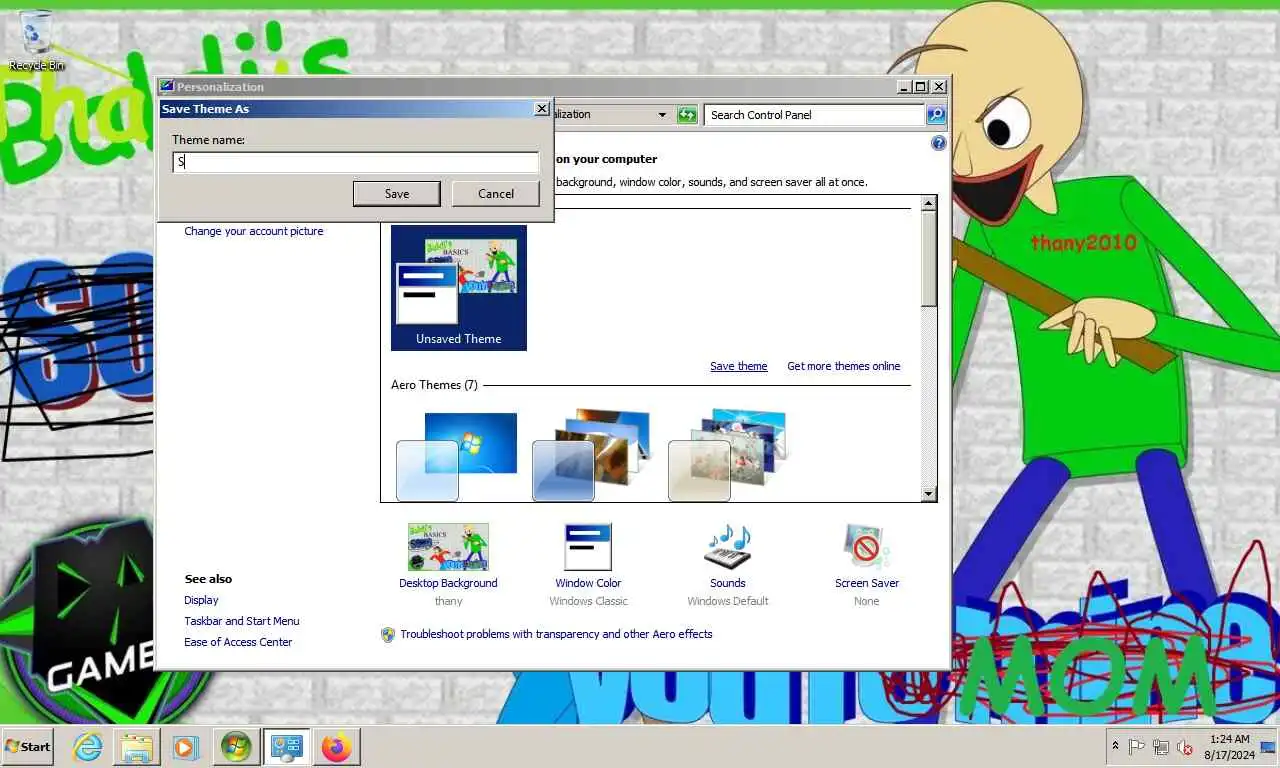The image size is (1280, 768).
Task: Open the Display link under See also
Action: (x=201, y=600)
